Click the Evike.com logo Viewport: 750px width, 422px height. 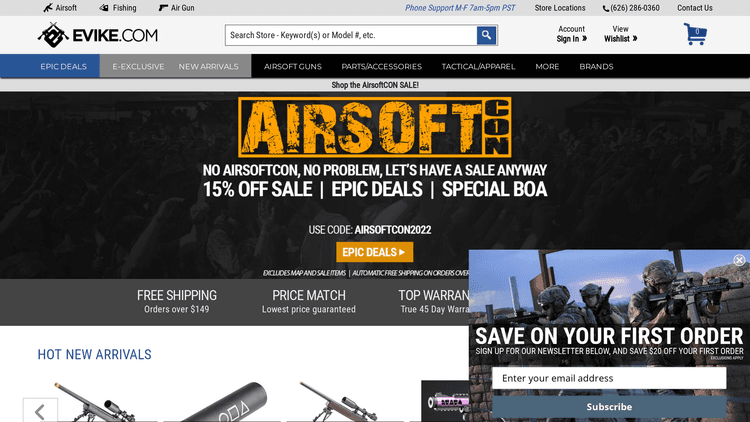tap(98, 35)
